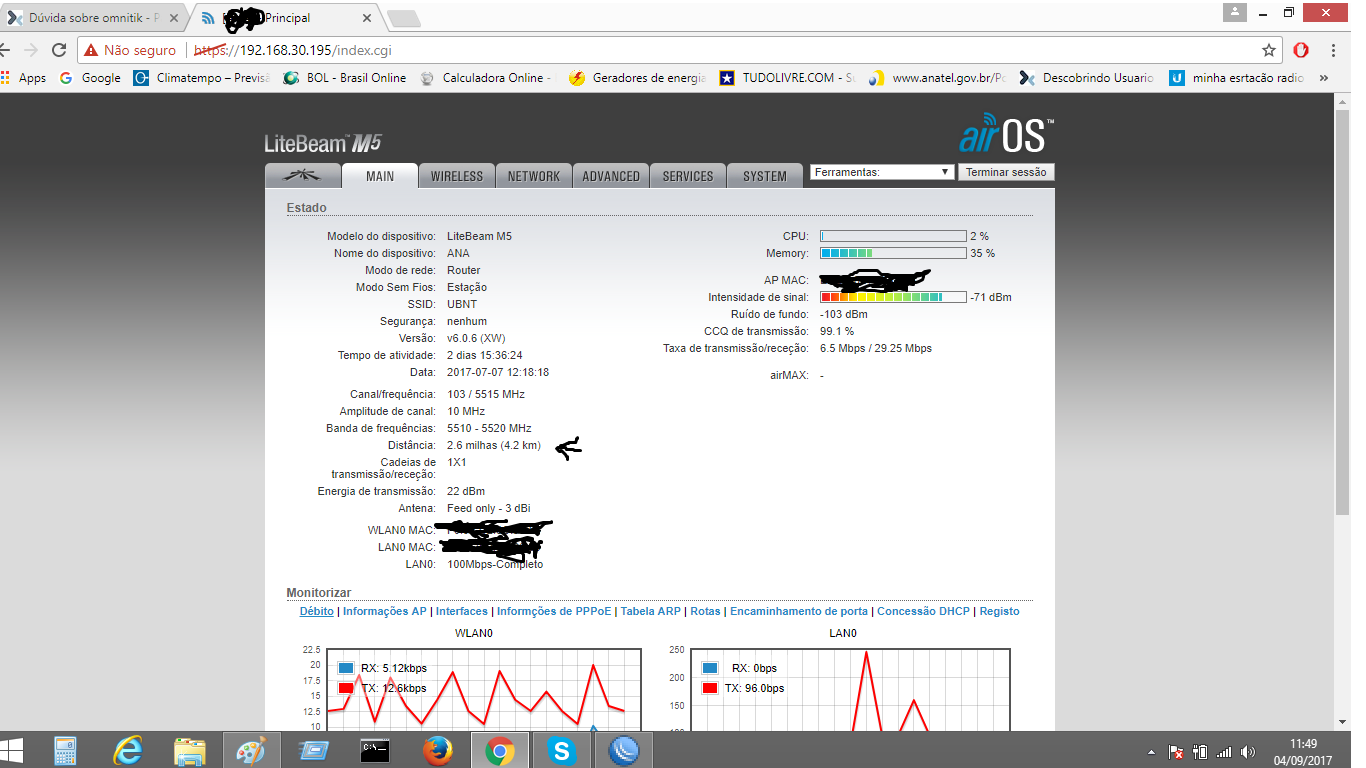
Task: Open the 'minha esrtação radio' bookmark
Action: (x=1237, y=77)
